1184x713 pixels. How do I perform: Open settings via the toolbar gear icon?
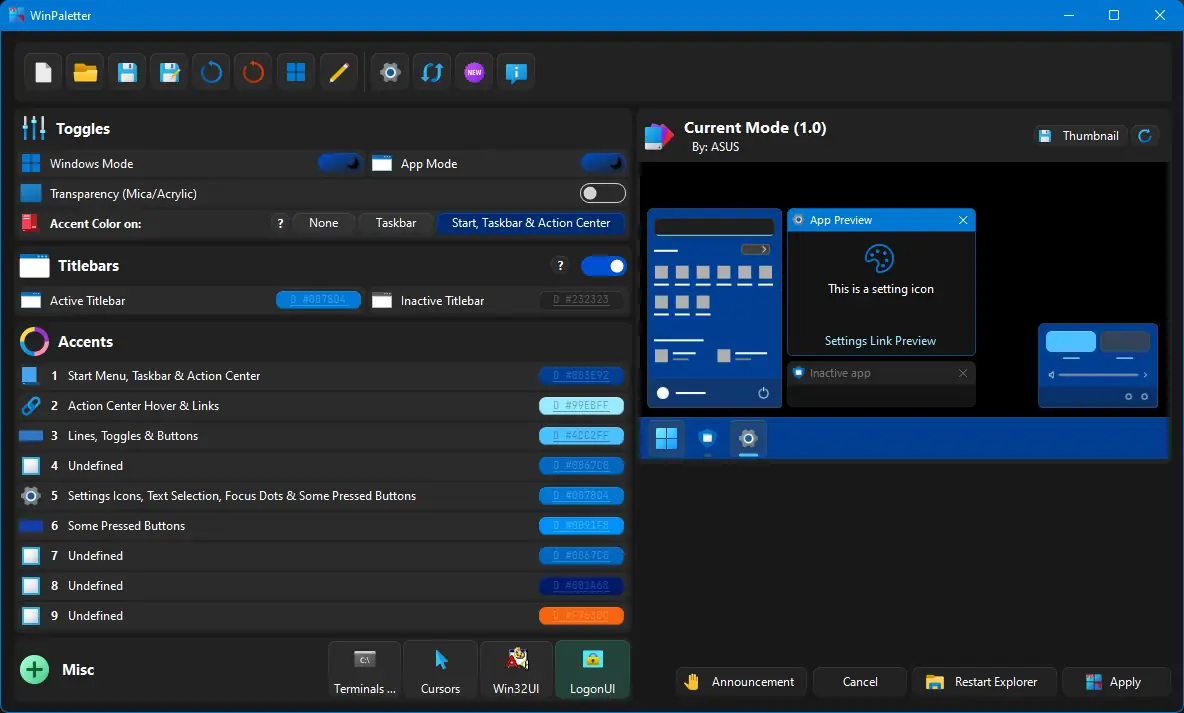pos(390,73)
